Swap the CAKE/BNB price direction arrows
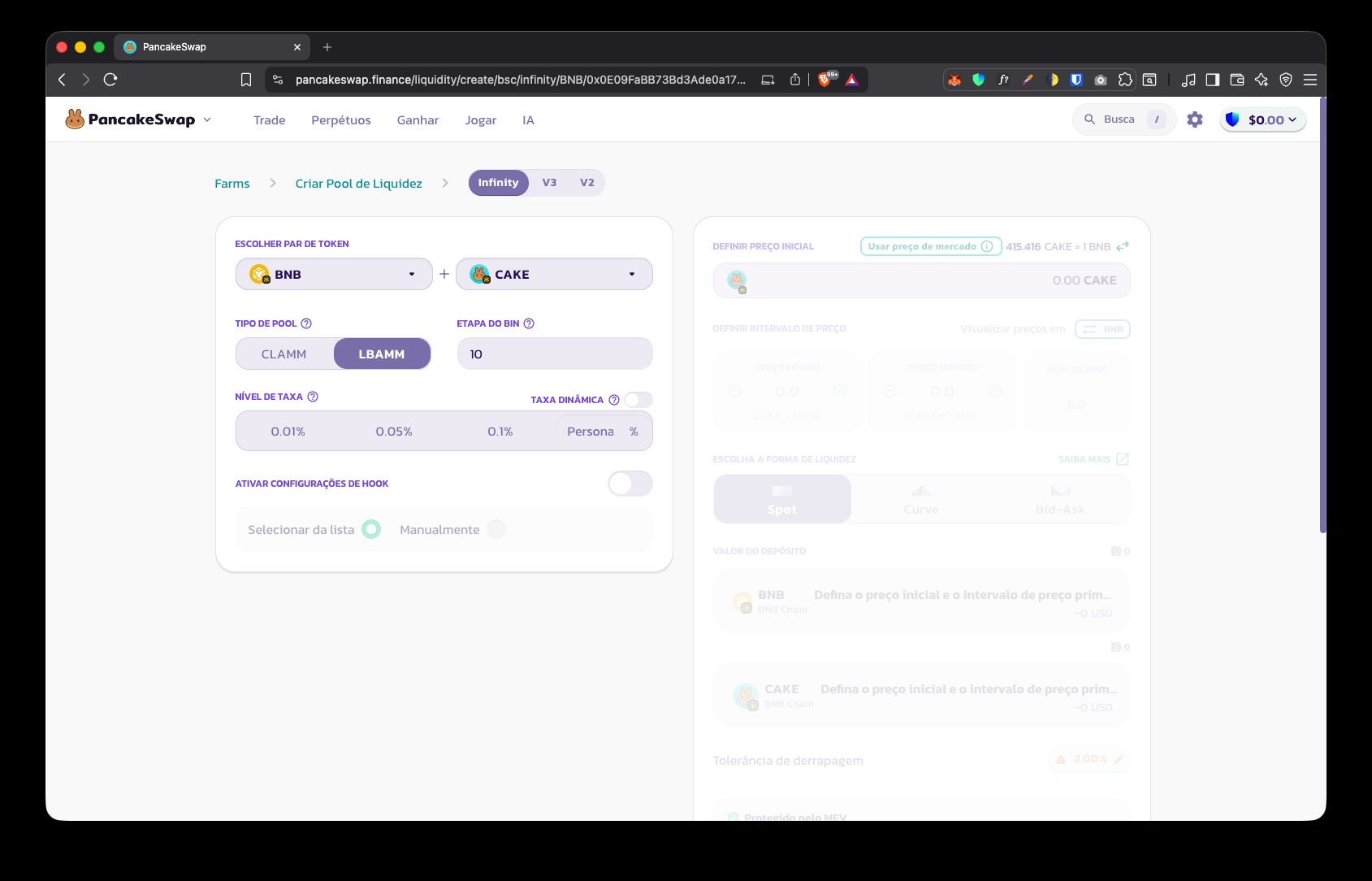This screenshot has height=881, width=1372. point(1123,246)
